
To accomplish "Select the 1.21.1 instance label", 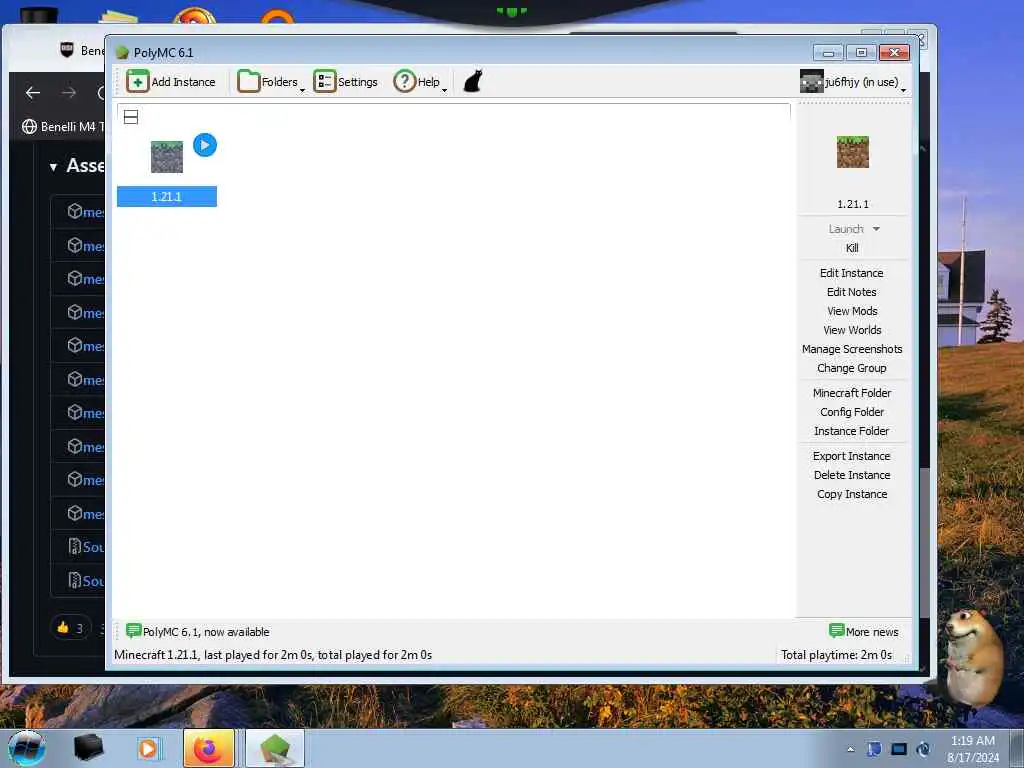I will [167, 197].
